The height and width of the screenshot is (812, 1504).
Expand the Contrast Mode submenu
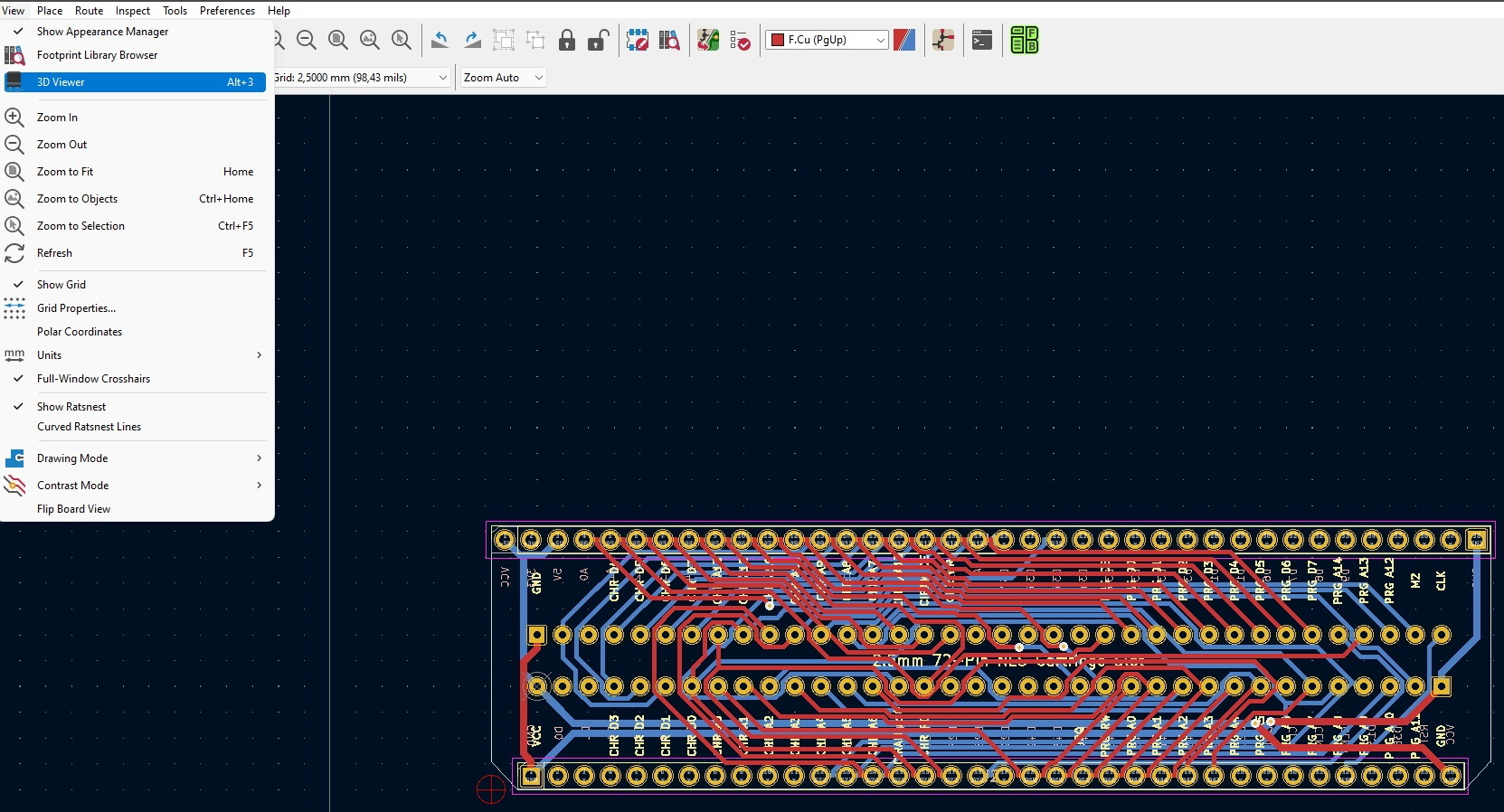click(x=136, y=486)
